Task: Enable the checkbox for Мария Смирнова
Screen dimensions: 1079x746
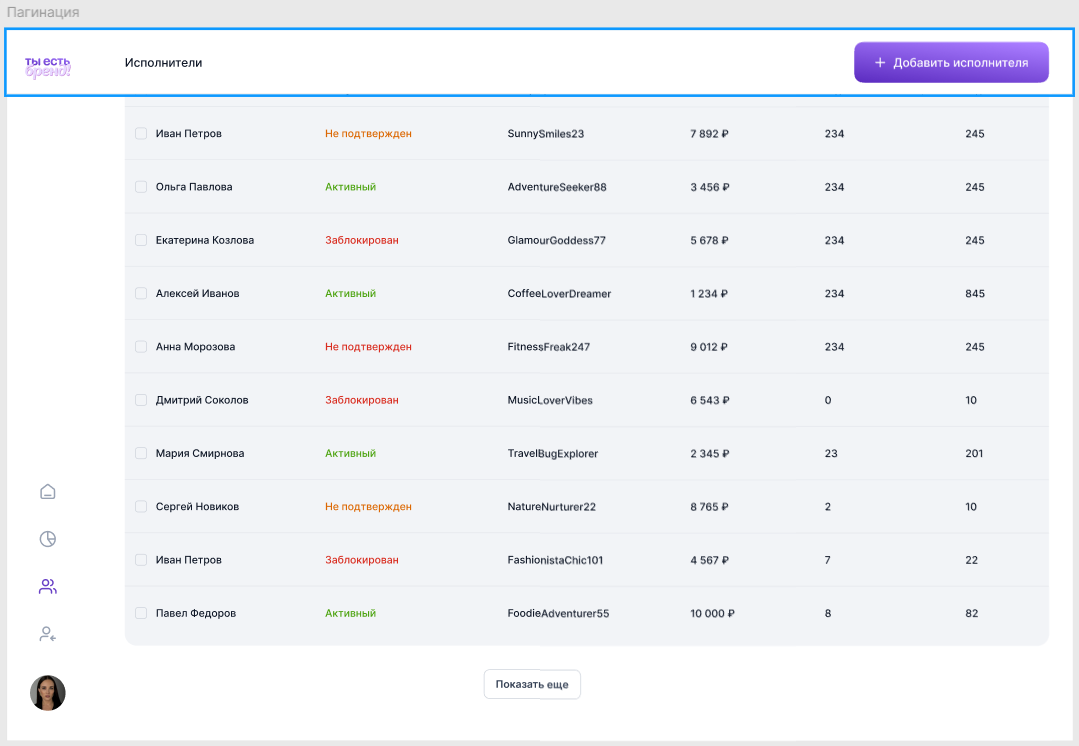Action: pos(141,453)
